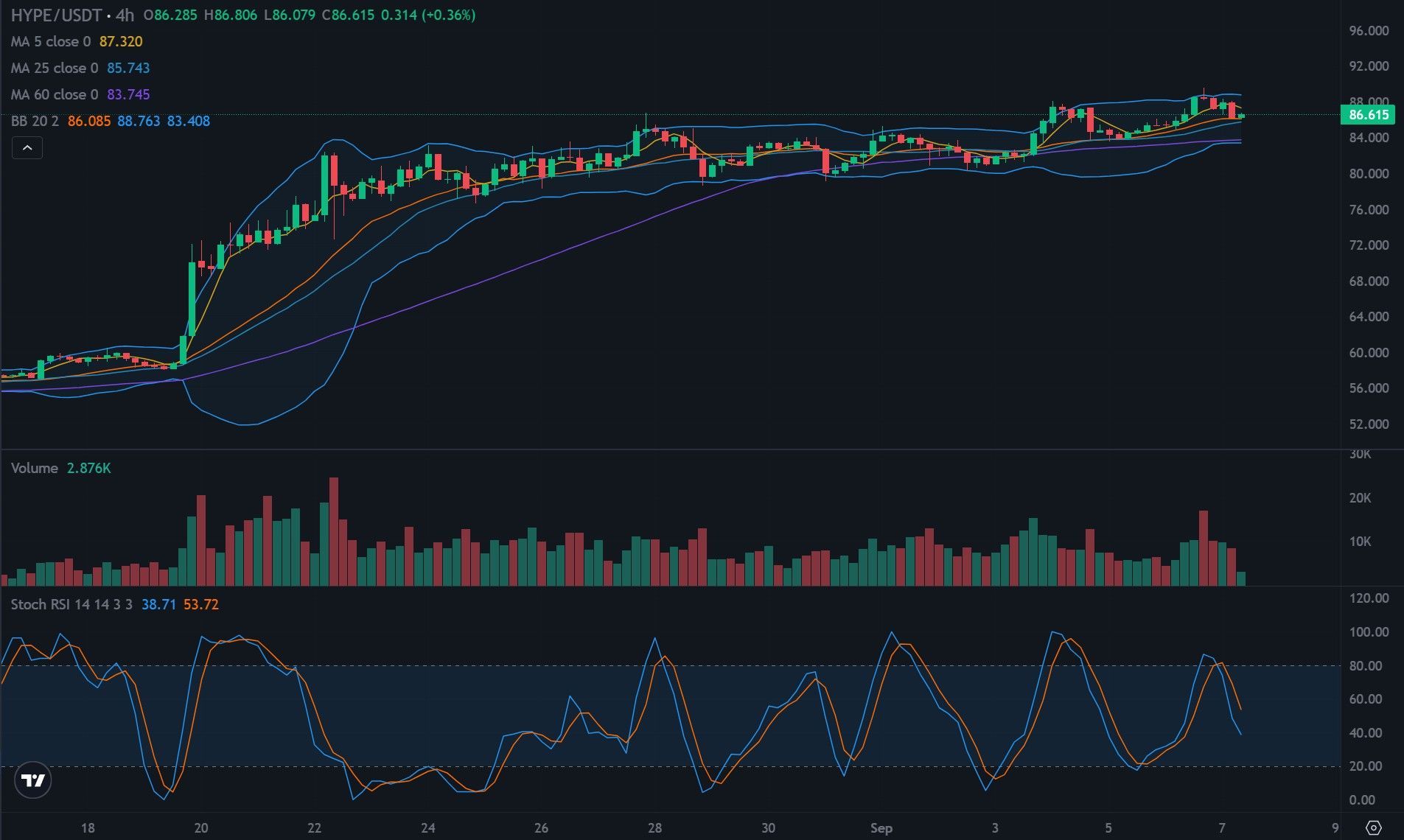Open the HYPE/USDT symbol title
The image size is (1404, 840).
coord(56,15)
